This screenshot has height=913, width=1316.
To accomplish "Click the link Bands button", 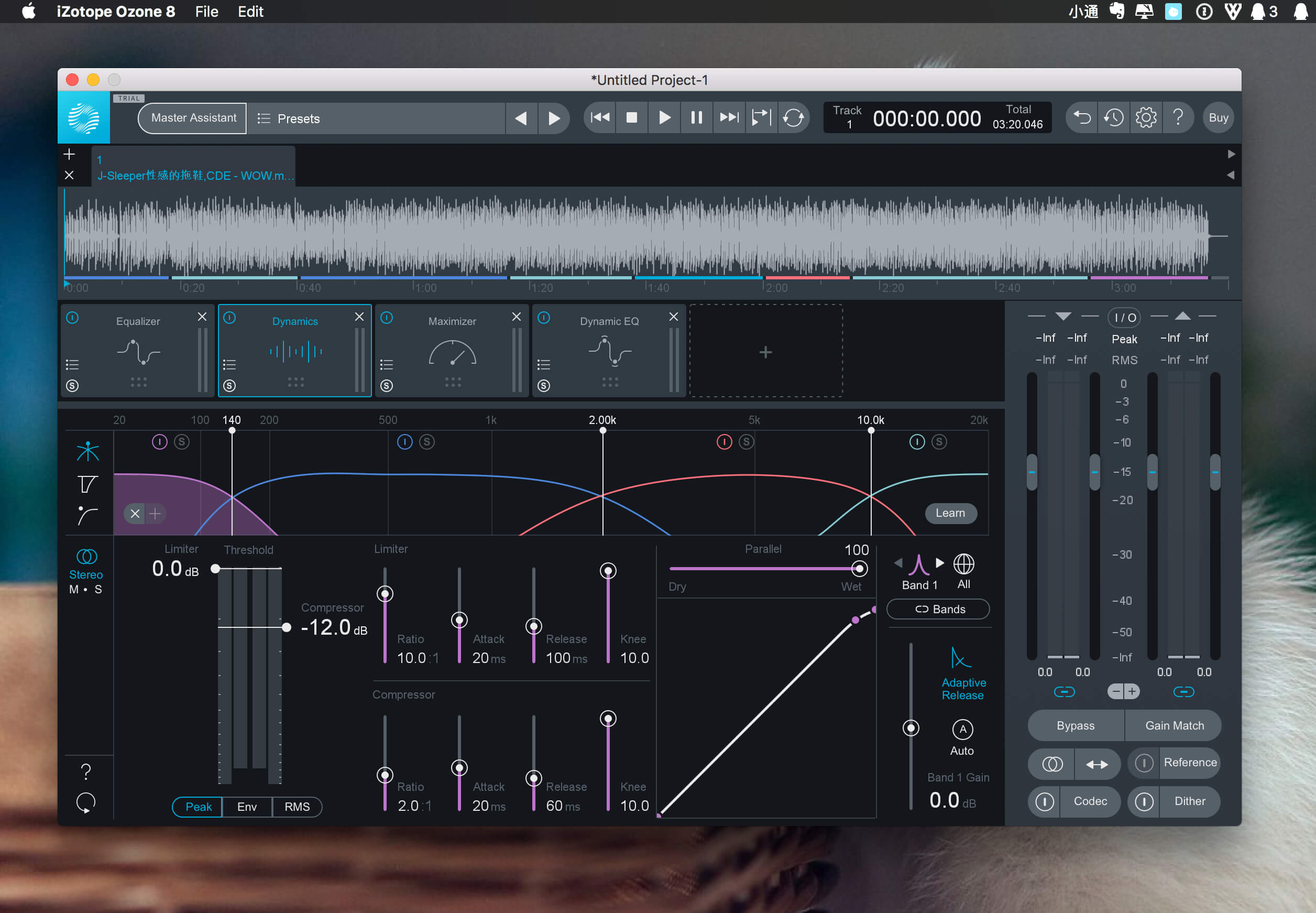I will point(939,610).
